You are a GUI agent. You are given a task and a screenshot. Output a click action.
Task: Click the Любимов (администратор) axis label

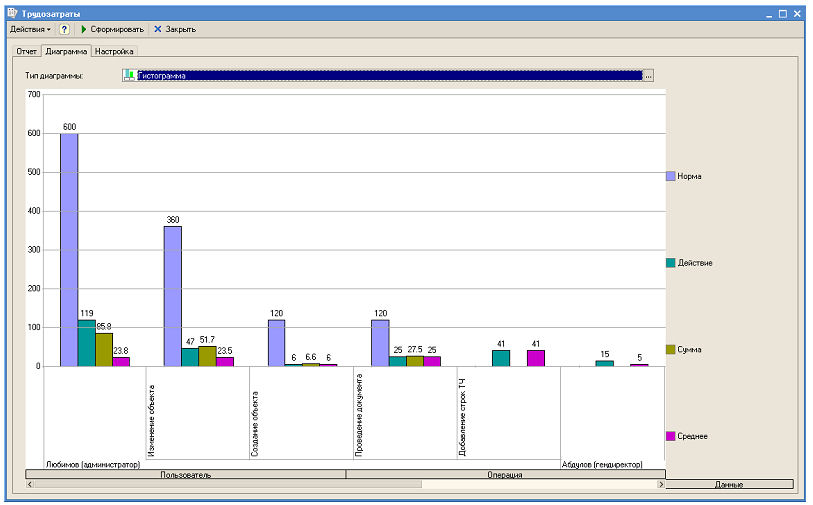pos(93,465)
